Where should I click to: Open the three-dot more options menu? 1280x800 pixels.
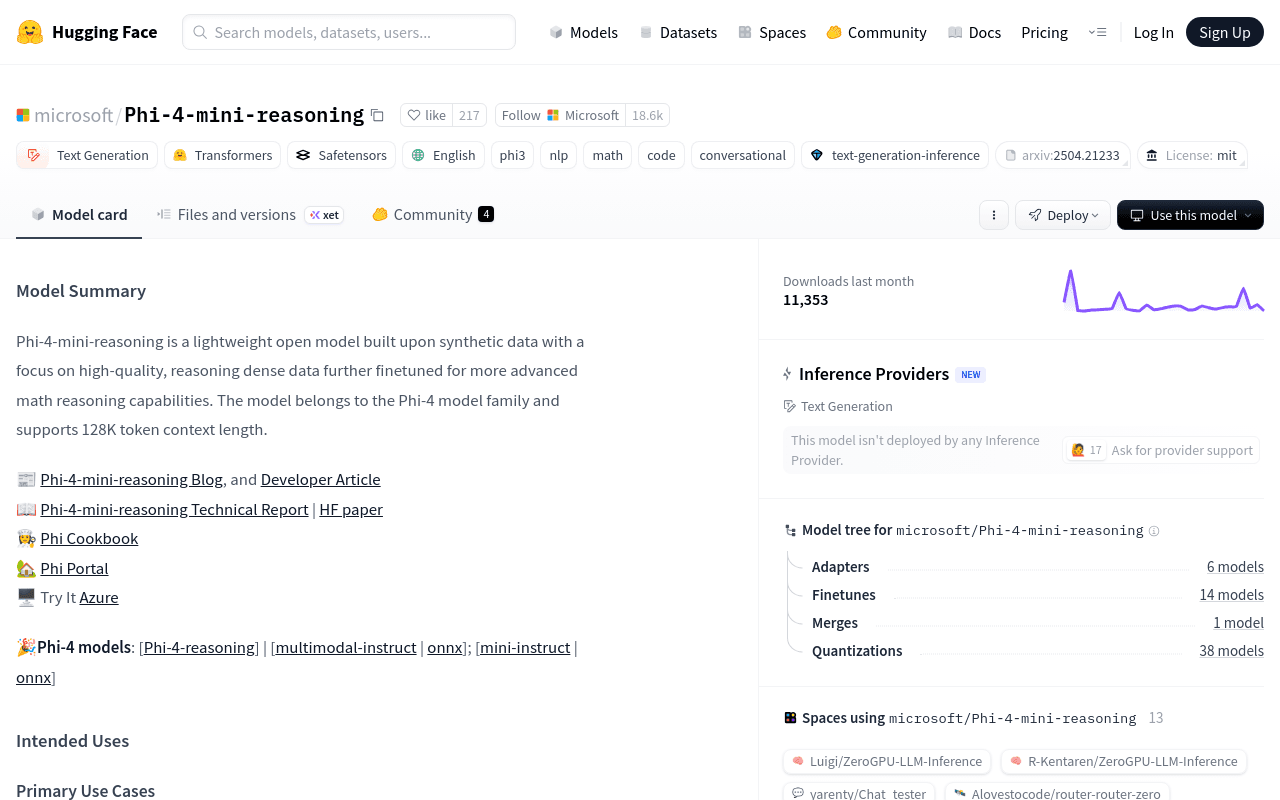click(994, 215)
